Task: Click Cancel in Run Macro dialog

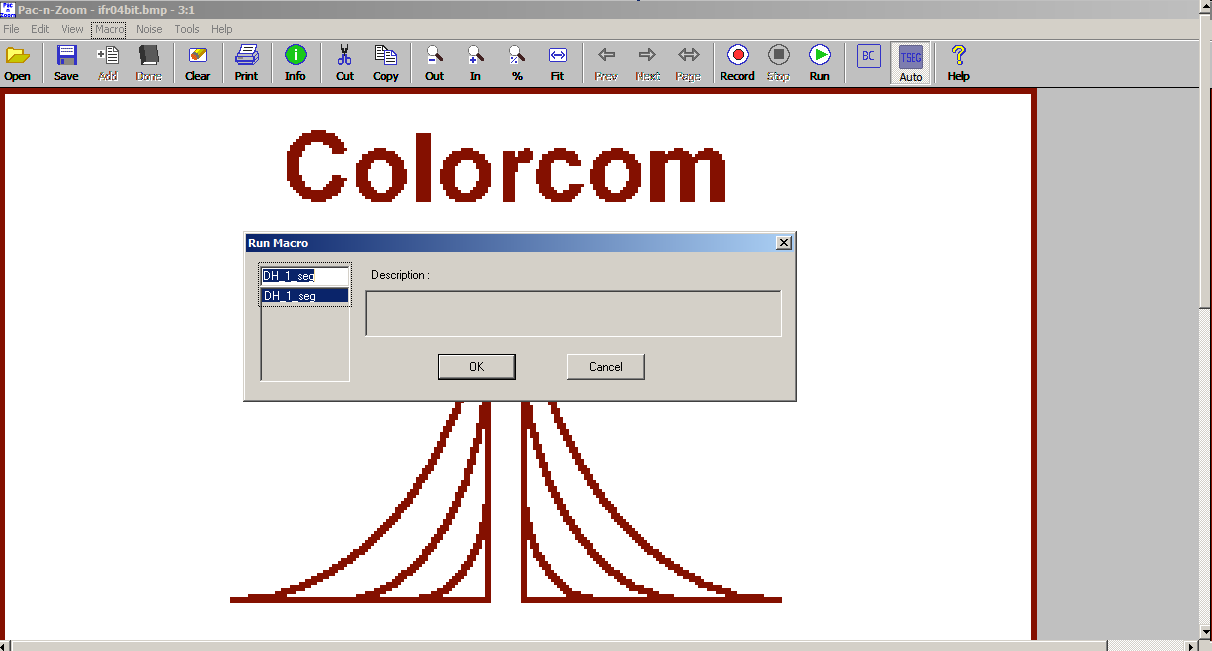Action: [606, 367]
